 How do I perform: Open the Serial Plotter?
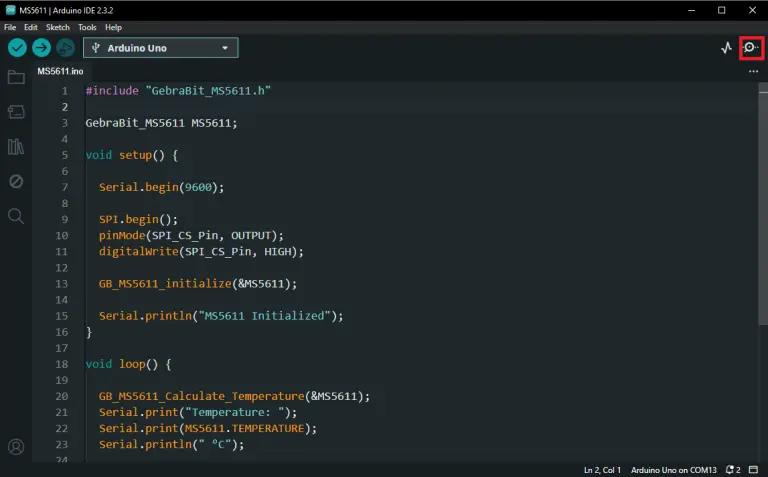(726, 48)
